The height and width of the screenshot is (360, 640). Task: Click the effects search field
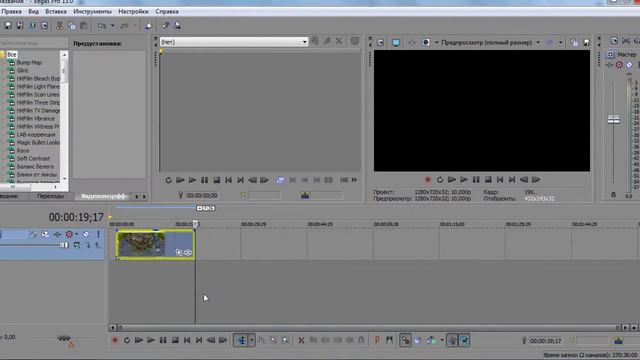click(33, 43)
